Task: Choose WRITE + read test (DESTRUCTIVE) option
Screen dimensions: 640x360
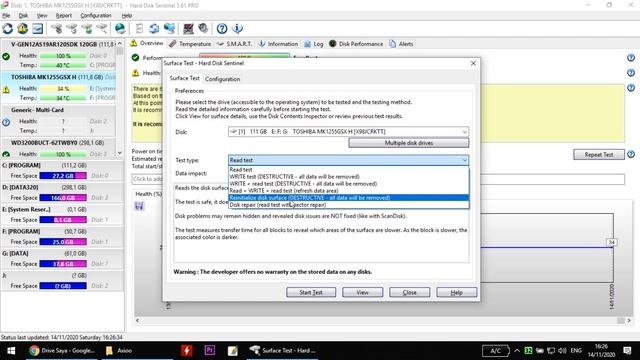Action: click(x=348, y=184)
